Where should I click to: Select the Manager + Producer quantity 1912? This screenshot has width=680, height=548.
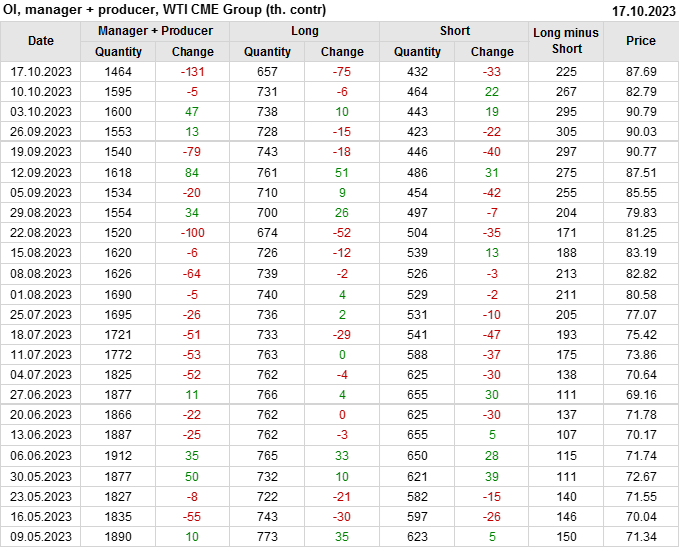pos(118,455)
